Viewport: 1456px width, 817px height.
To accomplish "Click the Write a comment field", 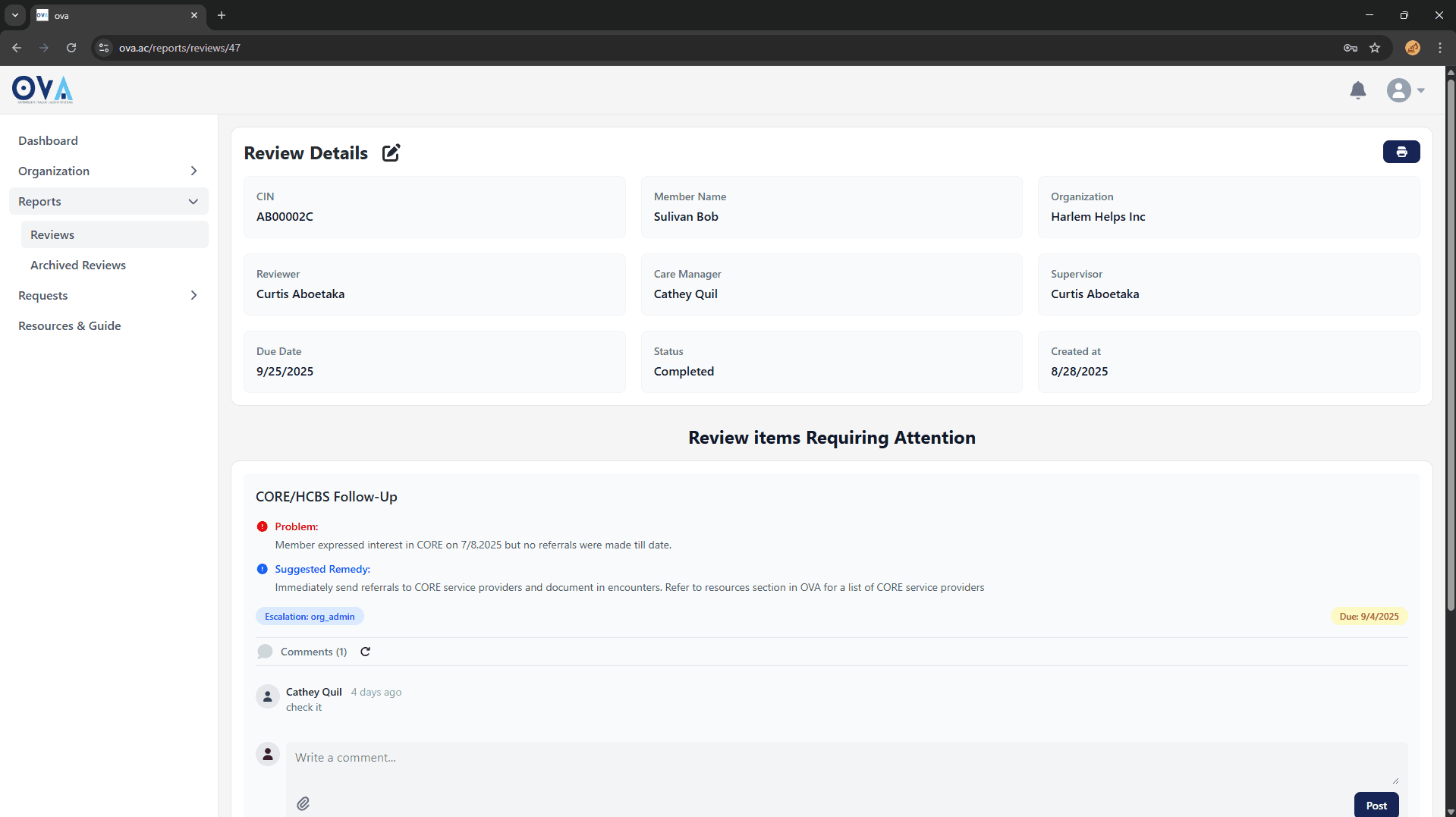I will tap(842, 758).
